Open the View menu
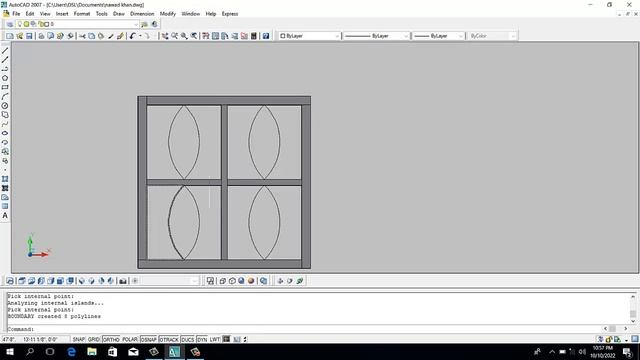 45,14
